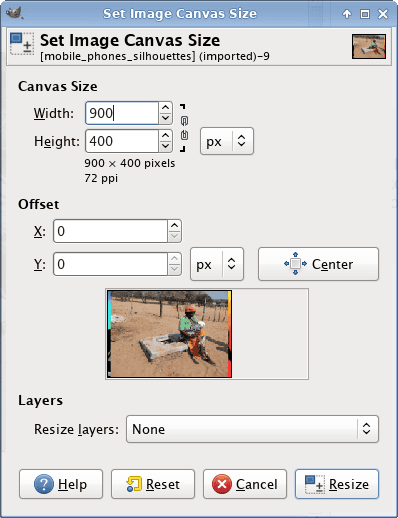Maximize the Set Image Canvas Size window
This screenshot has height=518, width=398.
click(365, 14)
